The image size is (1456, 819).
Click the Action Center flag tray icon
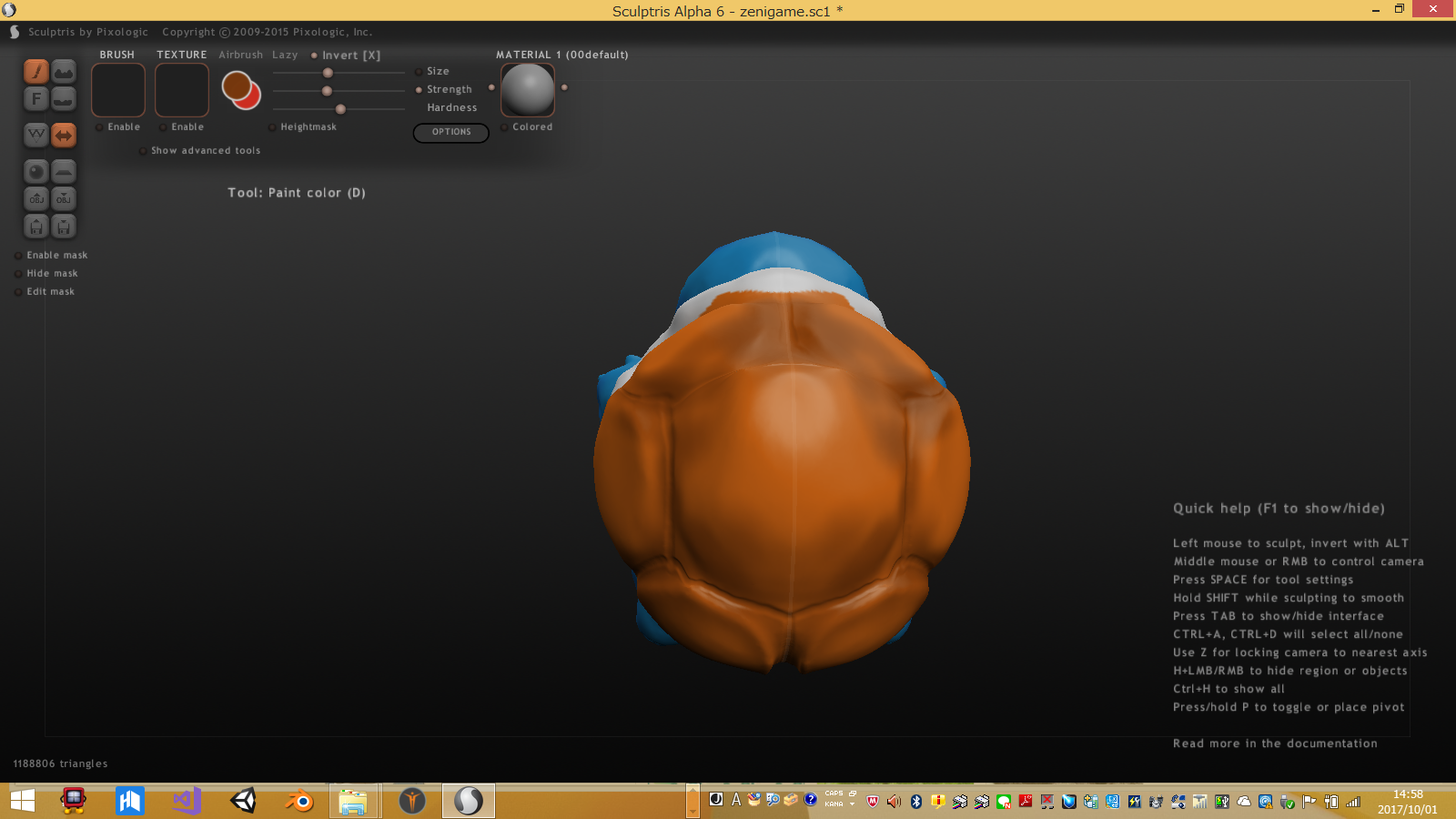pyautogui.click(x=1309, y=802)
